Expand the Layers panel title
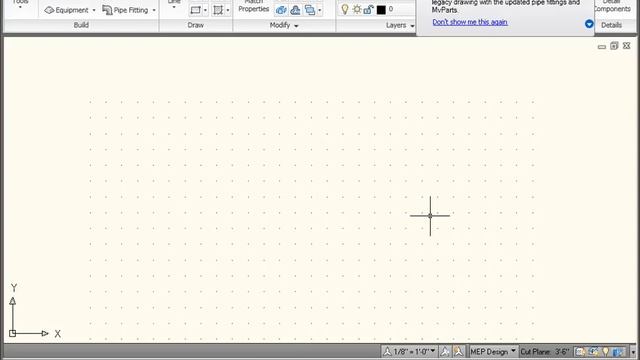The image size is (640, 360). [x=400, y=25]
